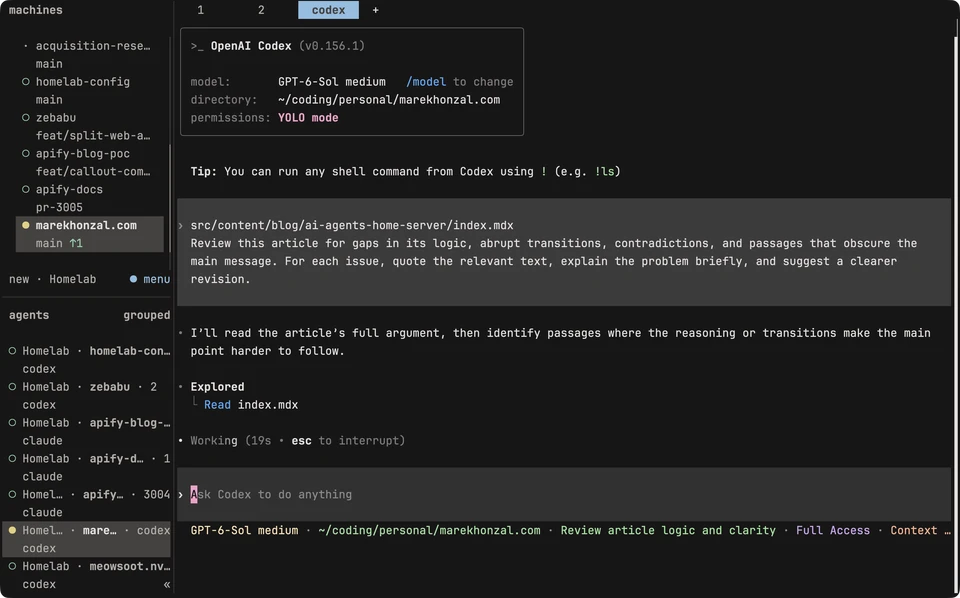Click status circle of apify-blog-… agent
This screenshot has height=598, width=960.
12,422
